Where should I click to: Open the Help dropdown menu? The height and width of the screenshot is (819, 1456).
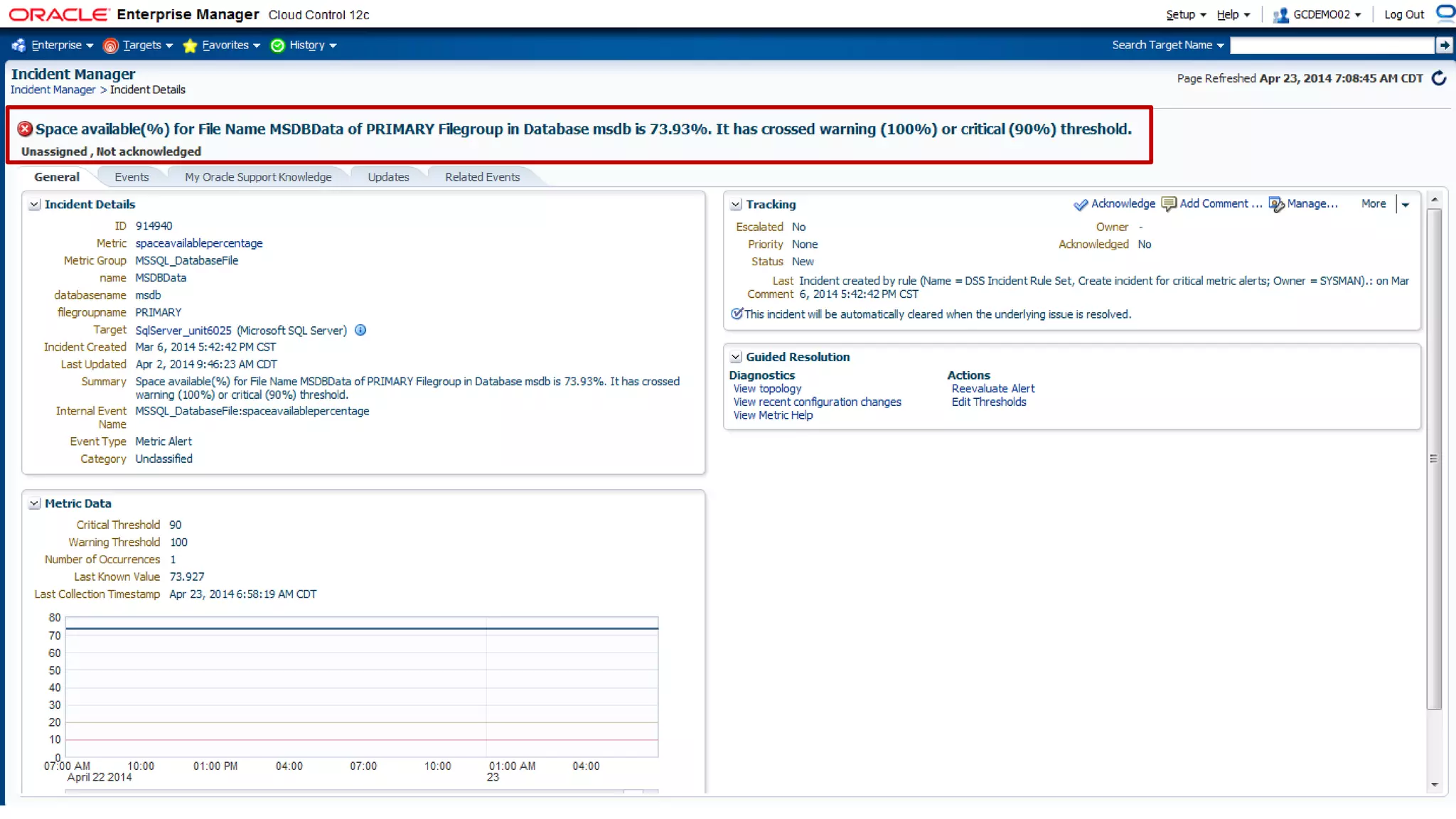(1233, 15)
